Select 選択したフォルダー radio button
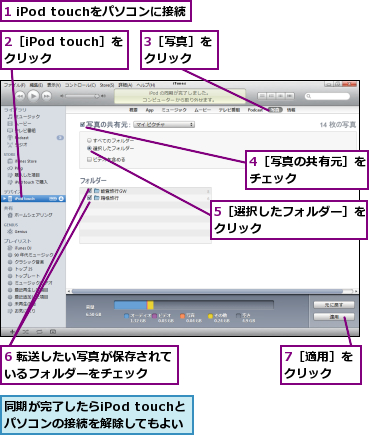The image size is (369, 435). coord(89,148)
